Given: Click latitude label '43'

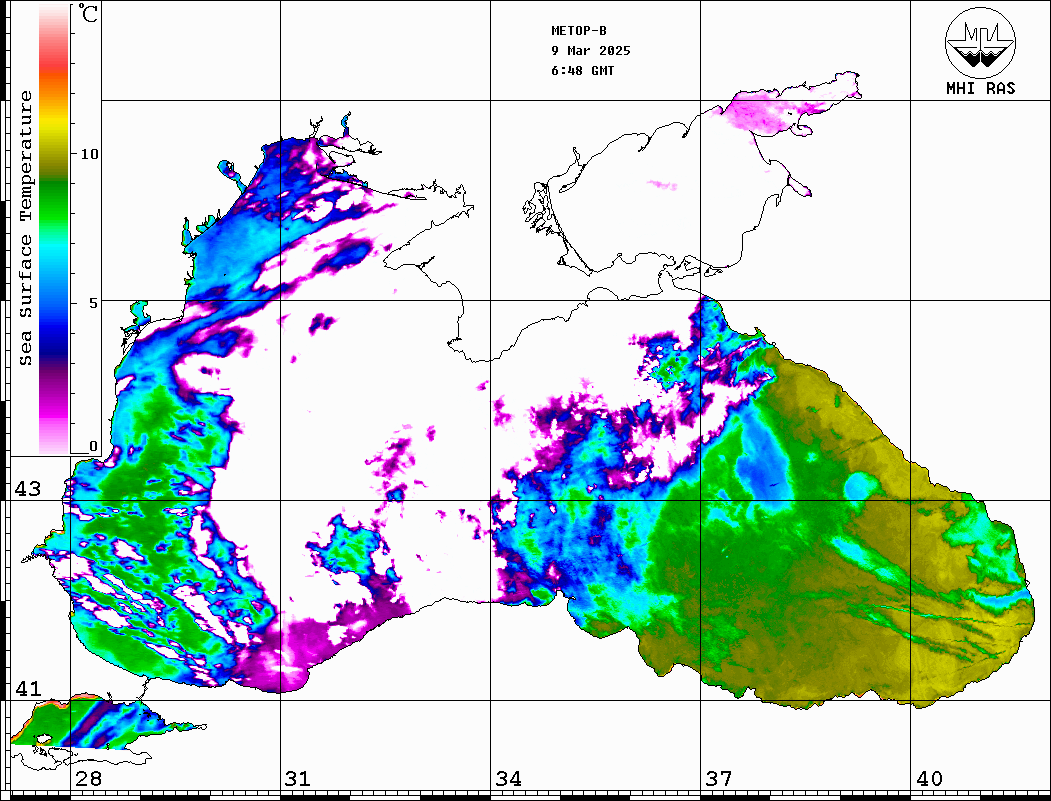Looking at the screenshot, I should click(x=28, y=489).
